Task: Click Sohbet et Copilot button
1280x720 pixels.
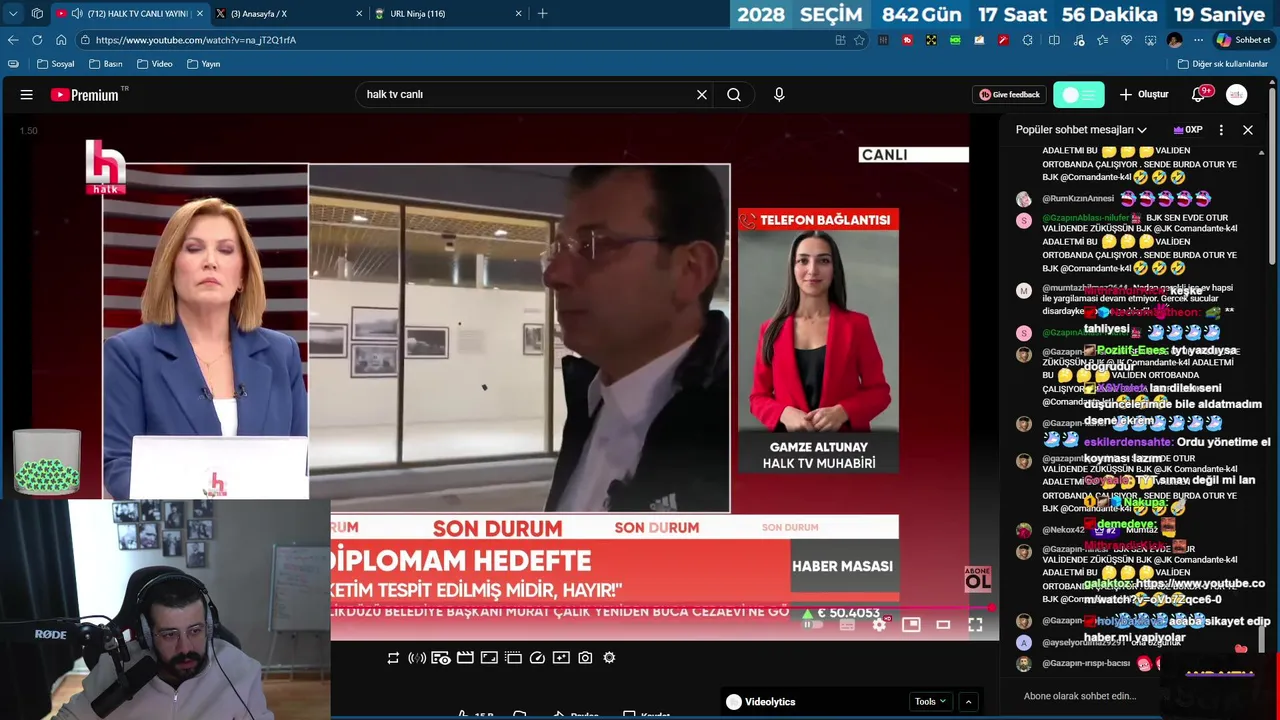Action: coord(1243,40)
